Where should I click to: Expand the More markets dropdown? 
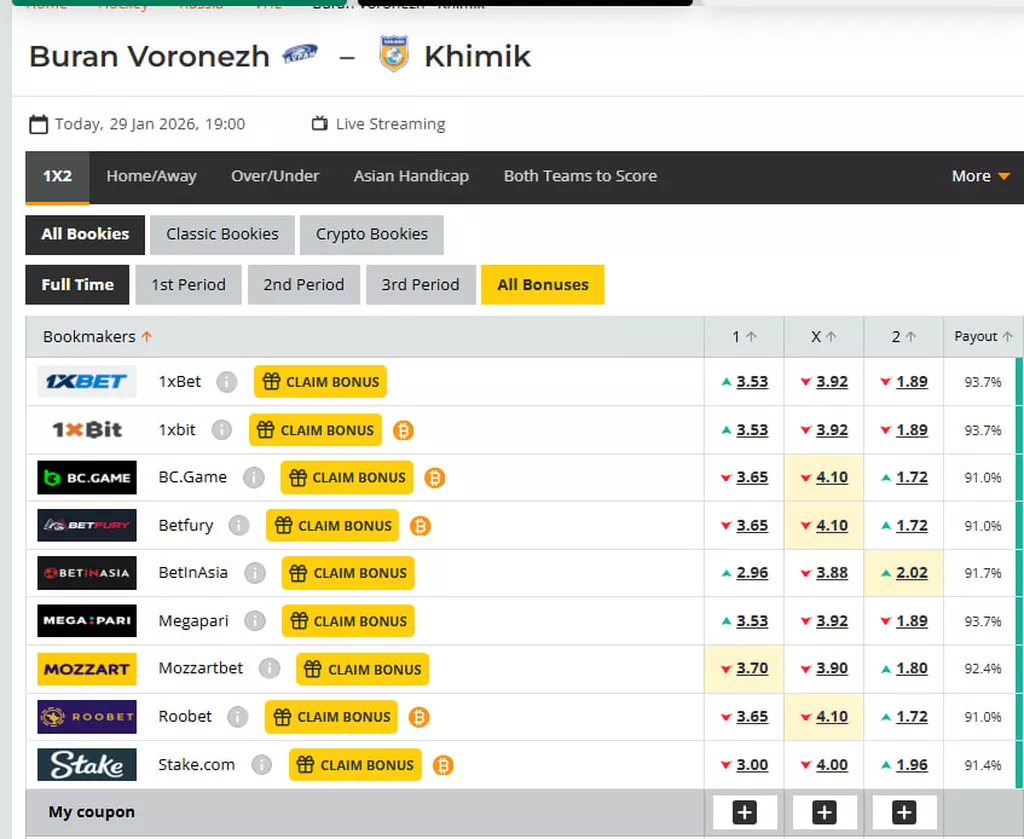point(980,176)
